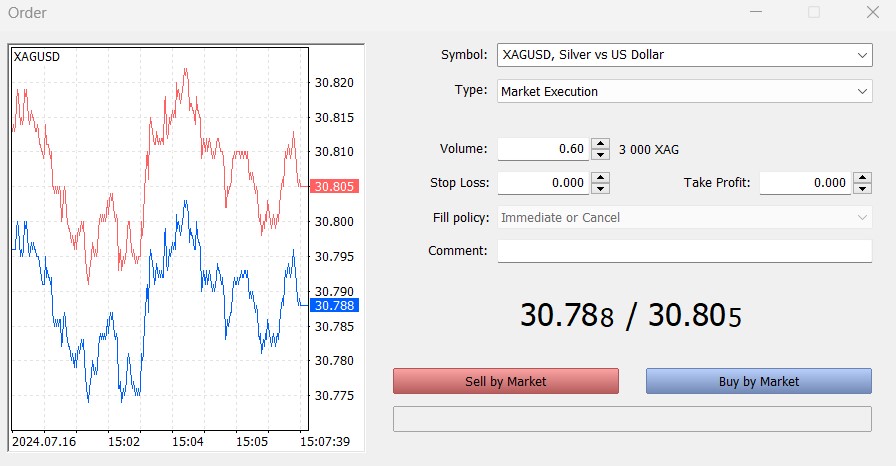Click the red 30.805 ask price label
Screen dimensions: 896x466
[x=334, y=186]
